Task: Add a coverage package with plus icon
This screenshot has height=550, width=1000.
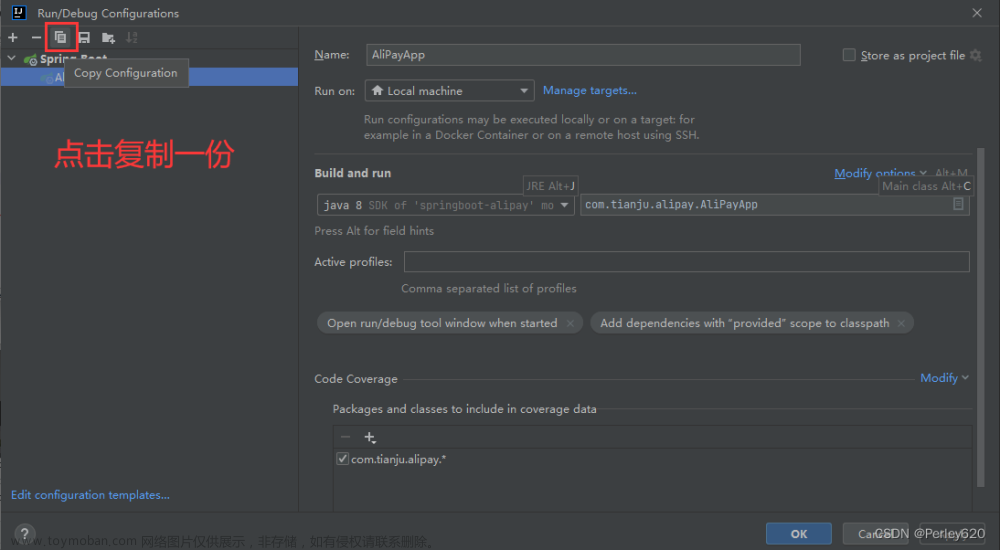Action: [369, 437]
